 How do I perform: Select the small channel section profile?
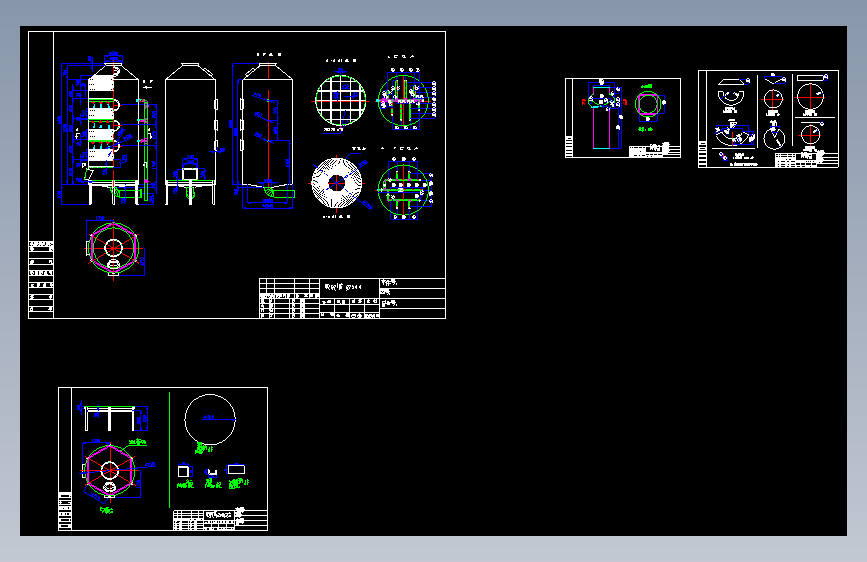tap(211, 472)
